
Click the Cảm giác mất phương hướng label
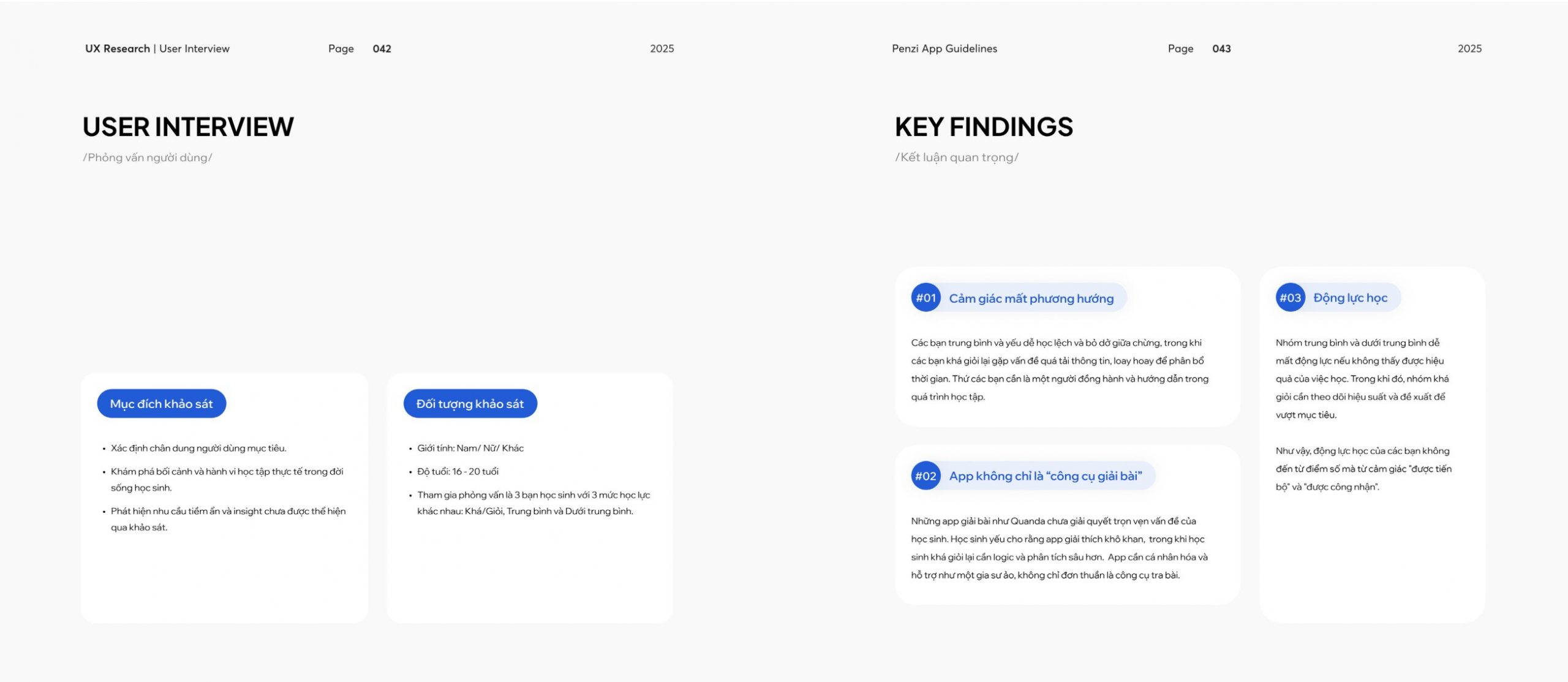click(1031, 298)
